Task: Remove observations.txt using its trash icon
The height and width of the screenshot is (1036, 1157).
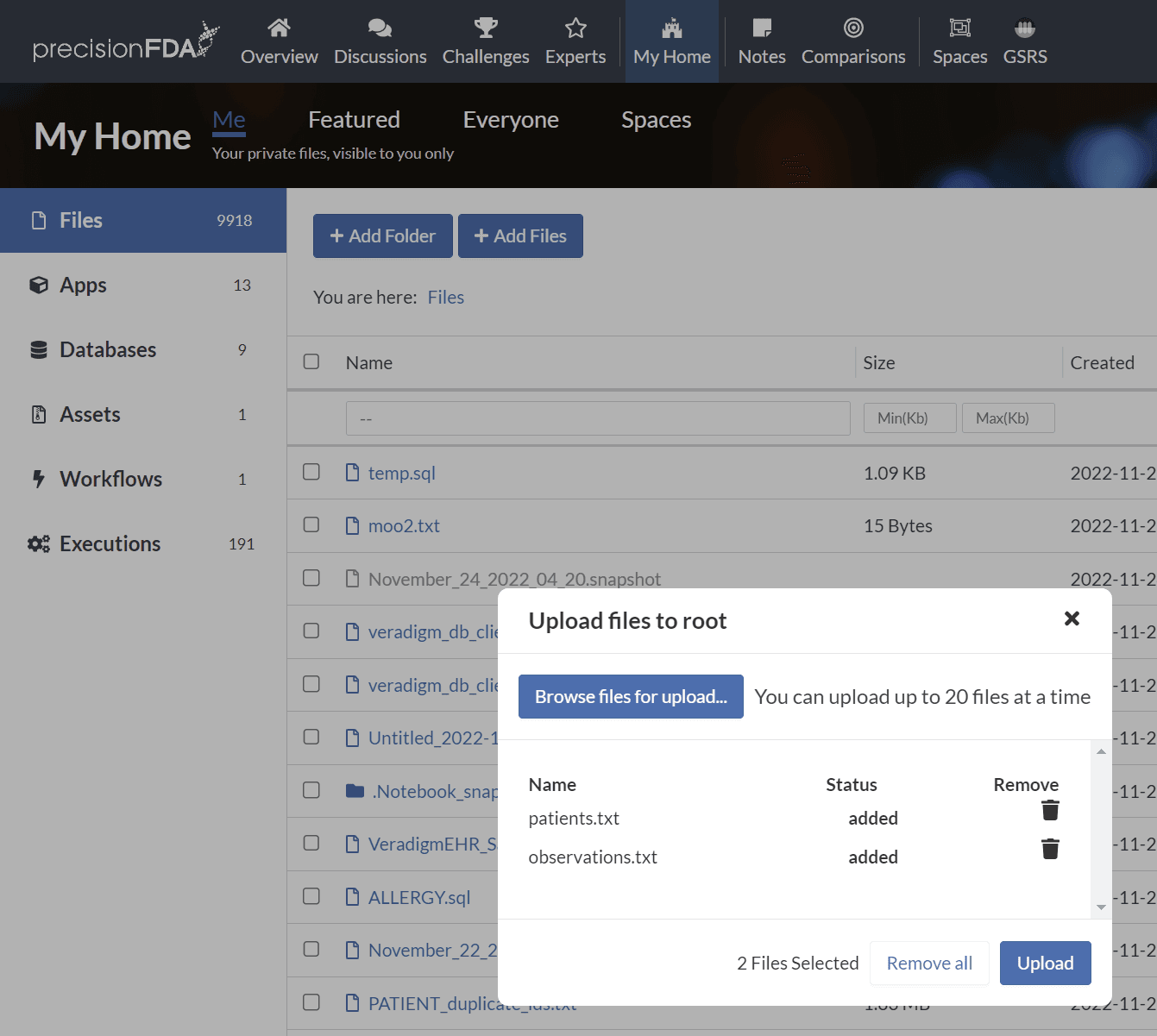Action: (x=1050, y=850)
